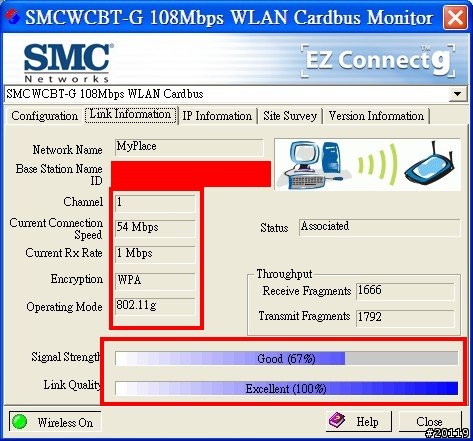Click the Operating Mode label
This screenshot has width=473, height=441.
(x=64, y=307)
